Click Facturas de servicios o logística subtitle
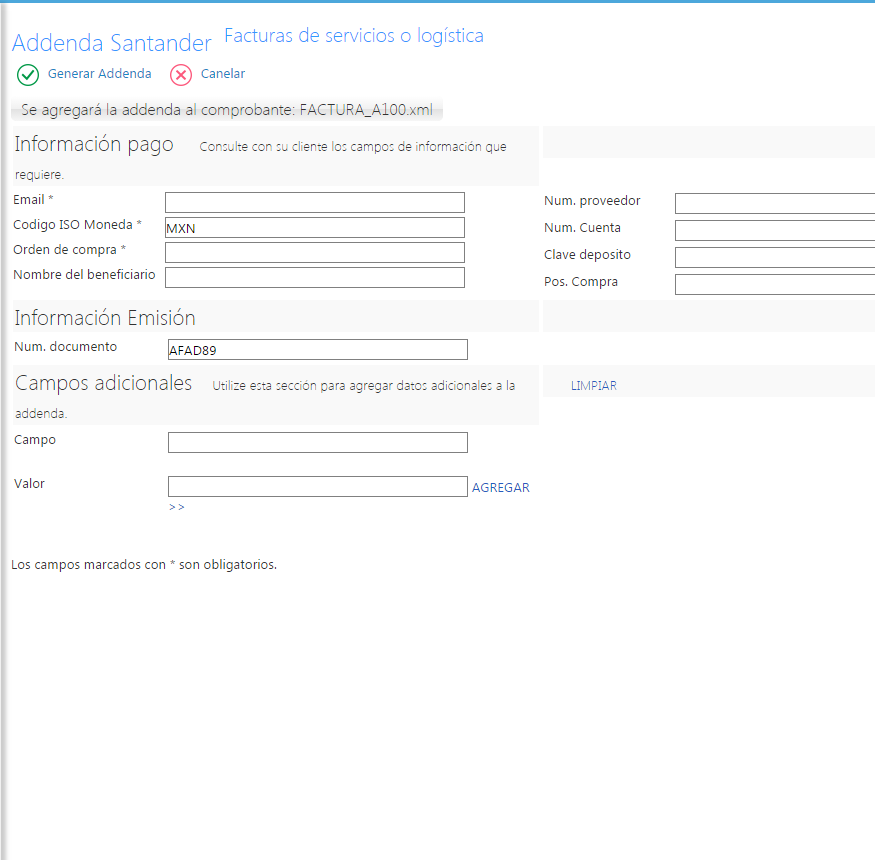 tap(354, 36)
